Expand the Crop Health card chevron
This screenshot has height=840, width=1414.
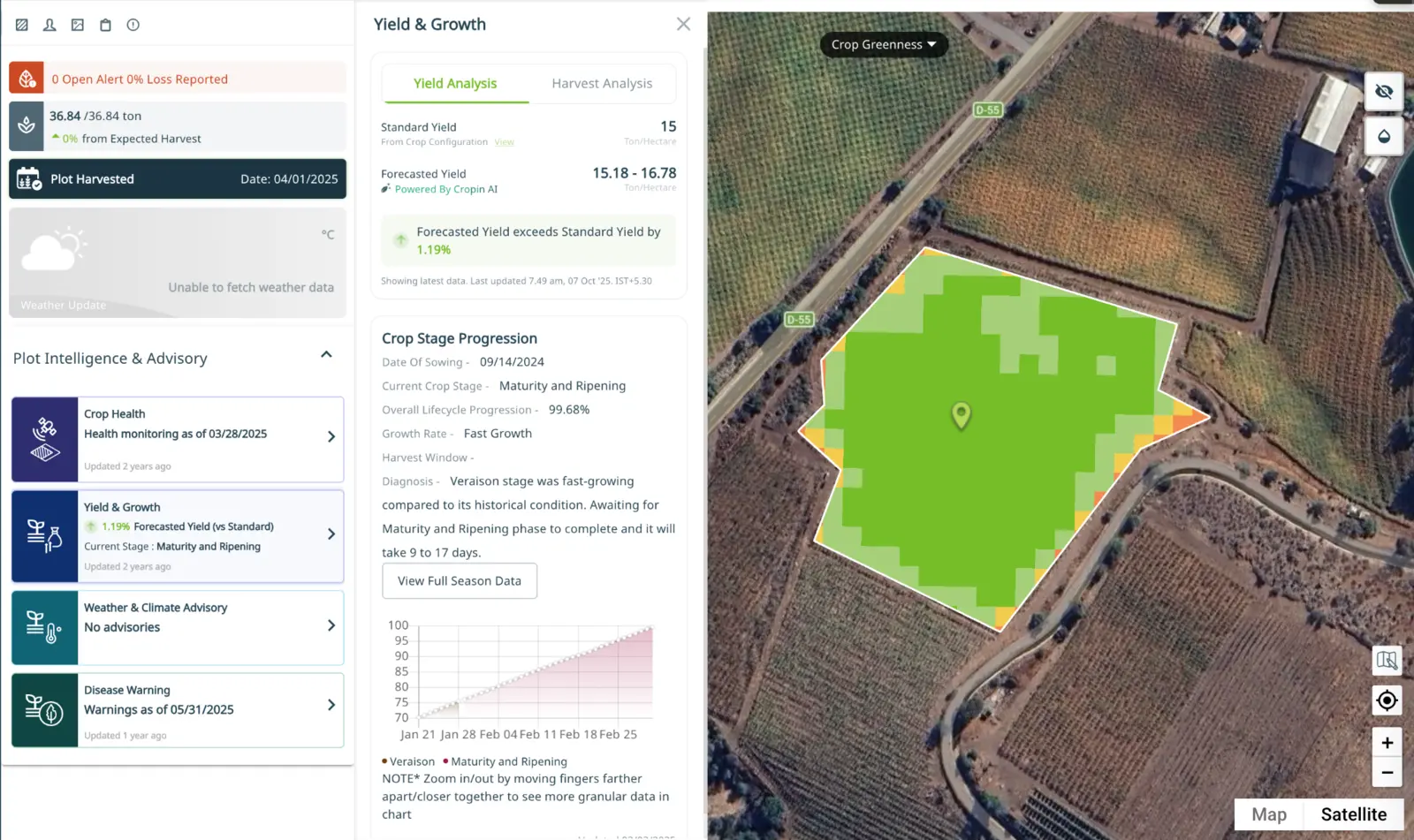tap(331, 436)
